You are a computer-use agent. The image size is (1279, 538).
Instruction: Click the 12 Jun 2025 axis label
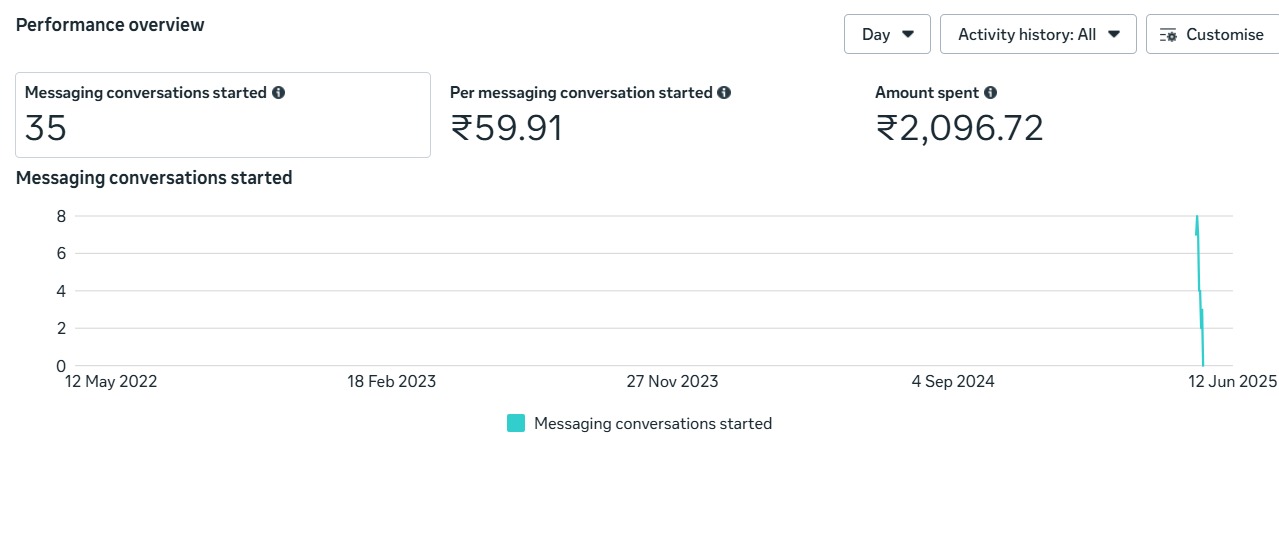coord(1232,381)
